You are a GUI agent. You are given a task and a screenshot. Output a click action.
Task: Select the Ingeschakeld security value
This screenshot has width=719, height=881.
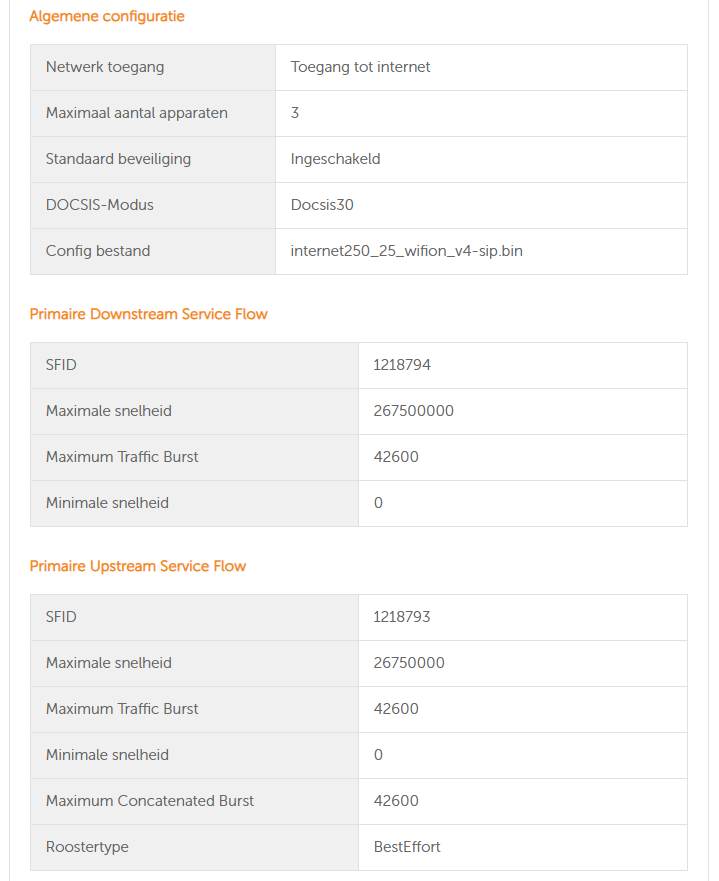pos(335,159)
